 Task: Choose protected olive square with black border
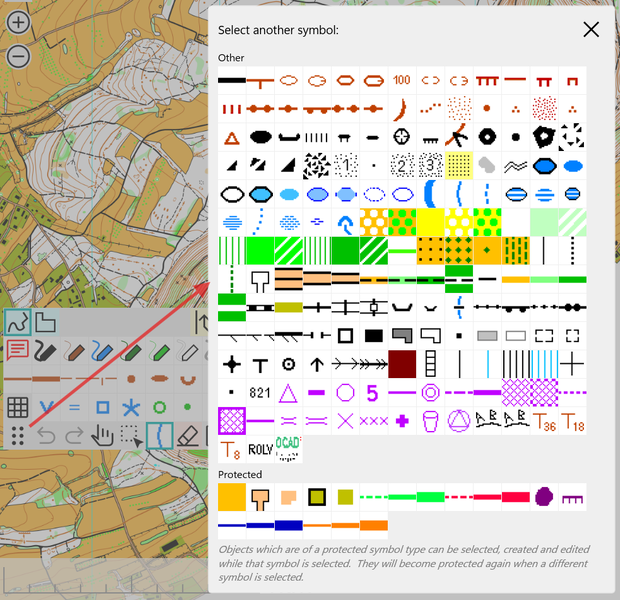click(x=317, y=497)
